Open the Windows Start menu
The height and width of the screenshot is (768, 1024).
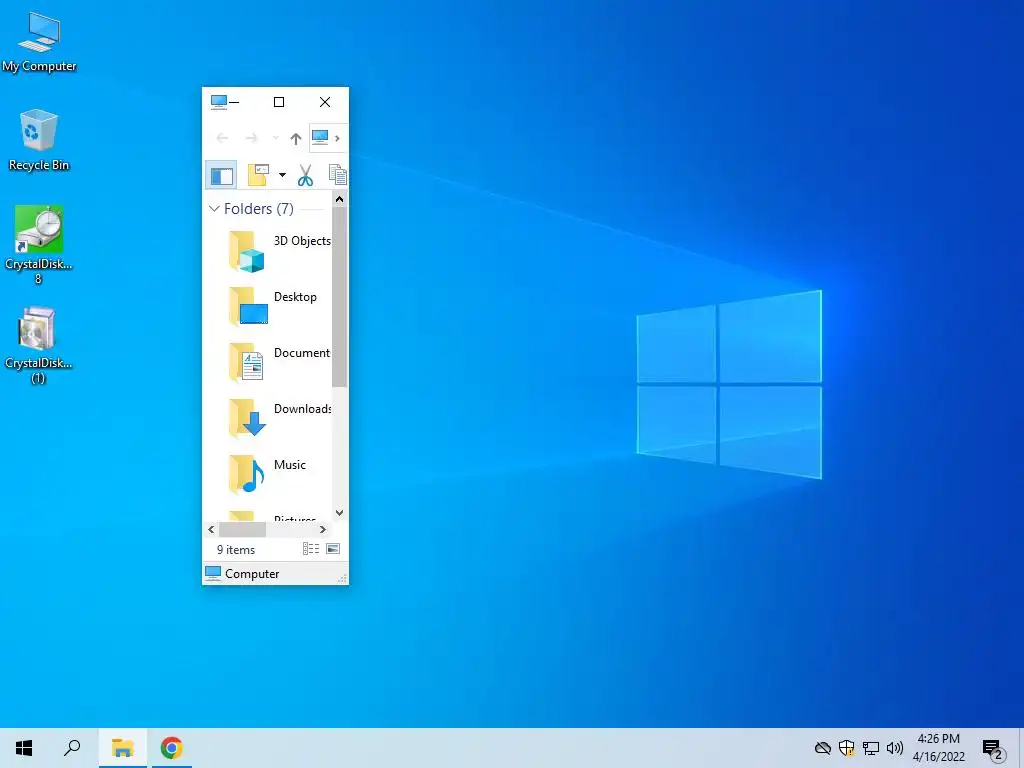pos(24,748)
